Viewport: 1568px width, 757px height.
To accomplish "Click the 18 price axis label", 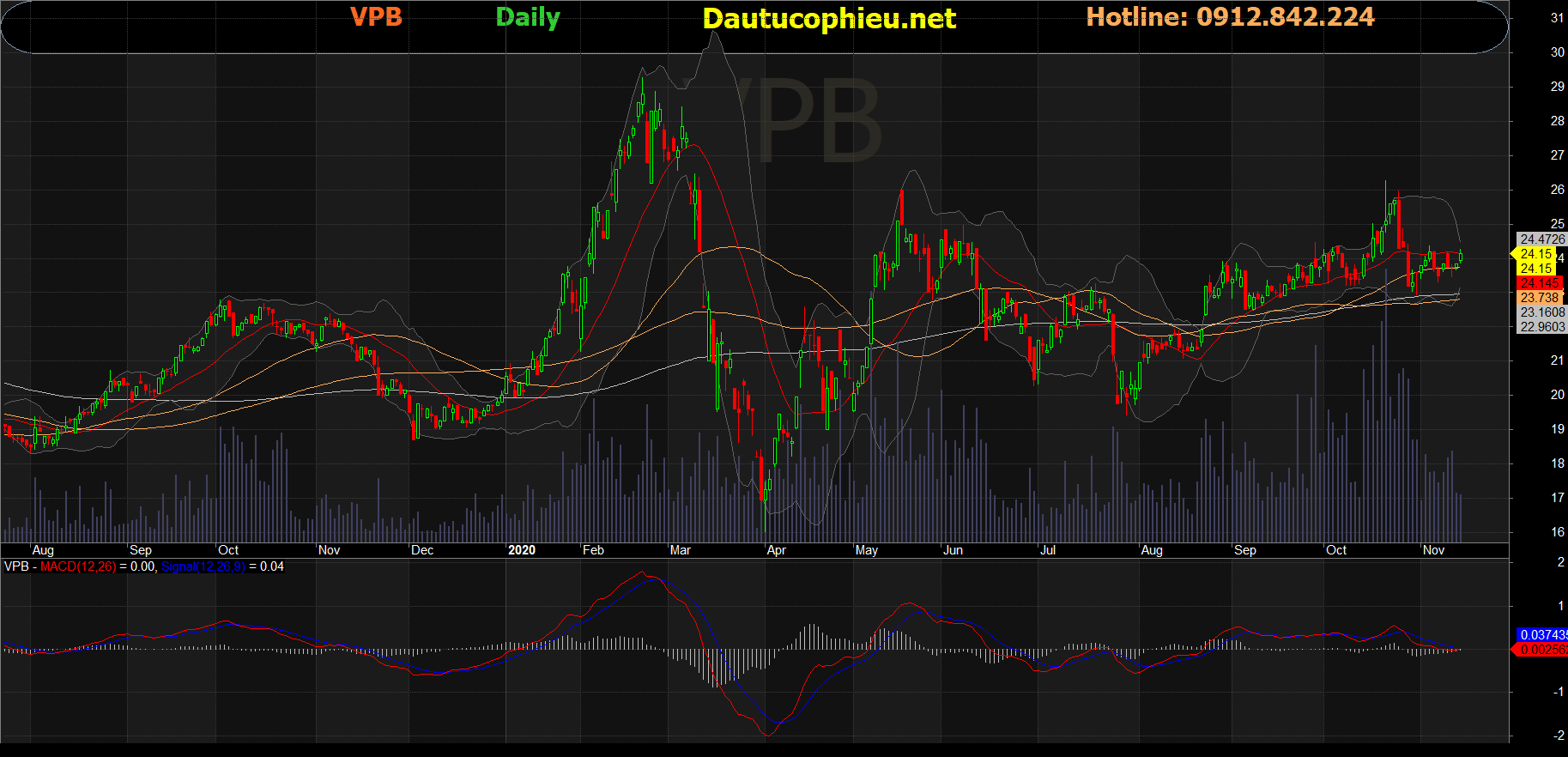I will tap(1557, 463).
